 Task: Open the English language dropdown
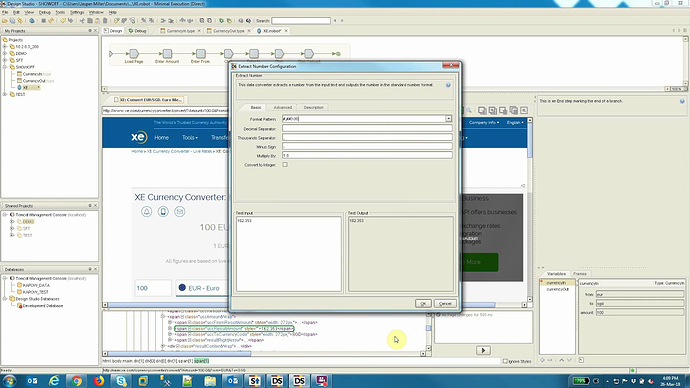pos(514,122)
